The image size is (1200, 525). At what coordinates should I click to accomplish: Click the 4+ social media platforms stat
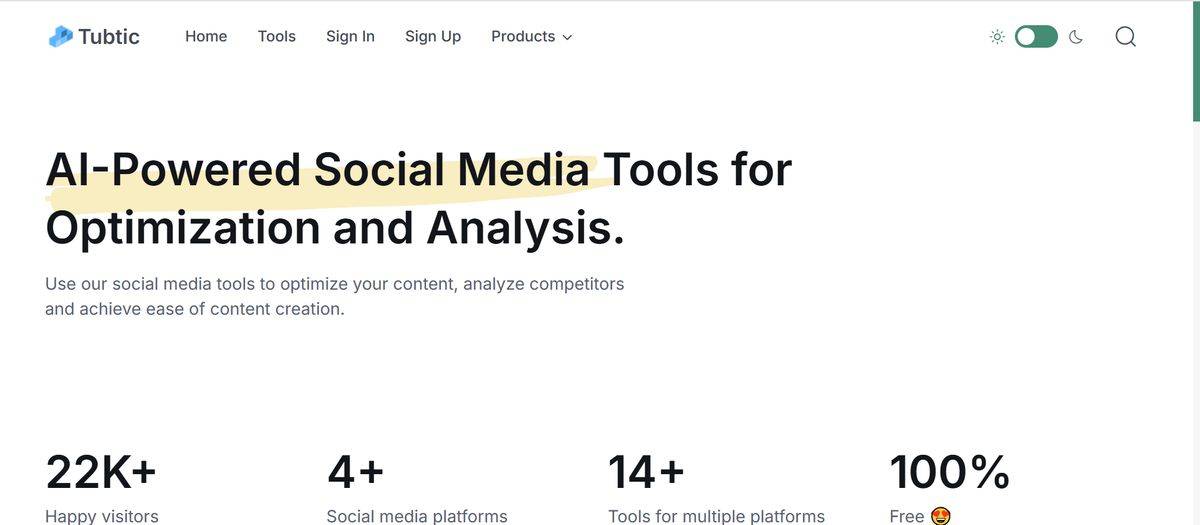[355, 472]
